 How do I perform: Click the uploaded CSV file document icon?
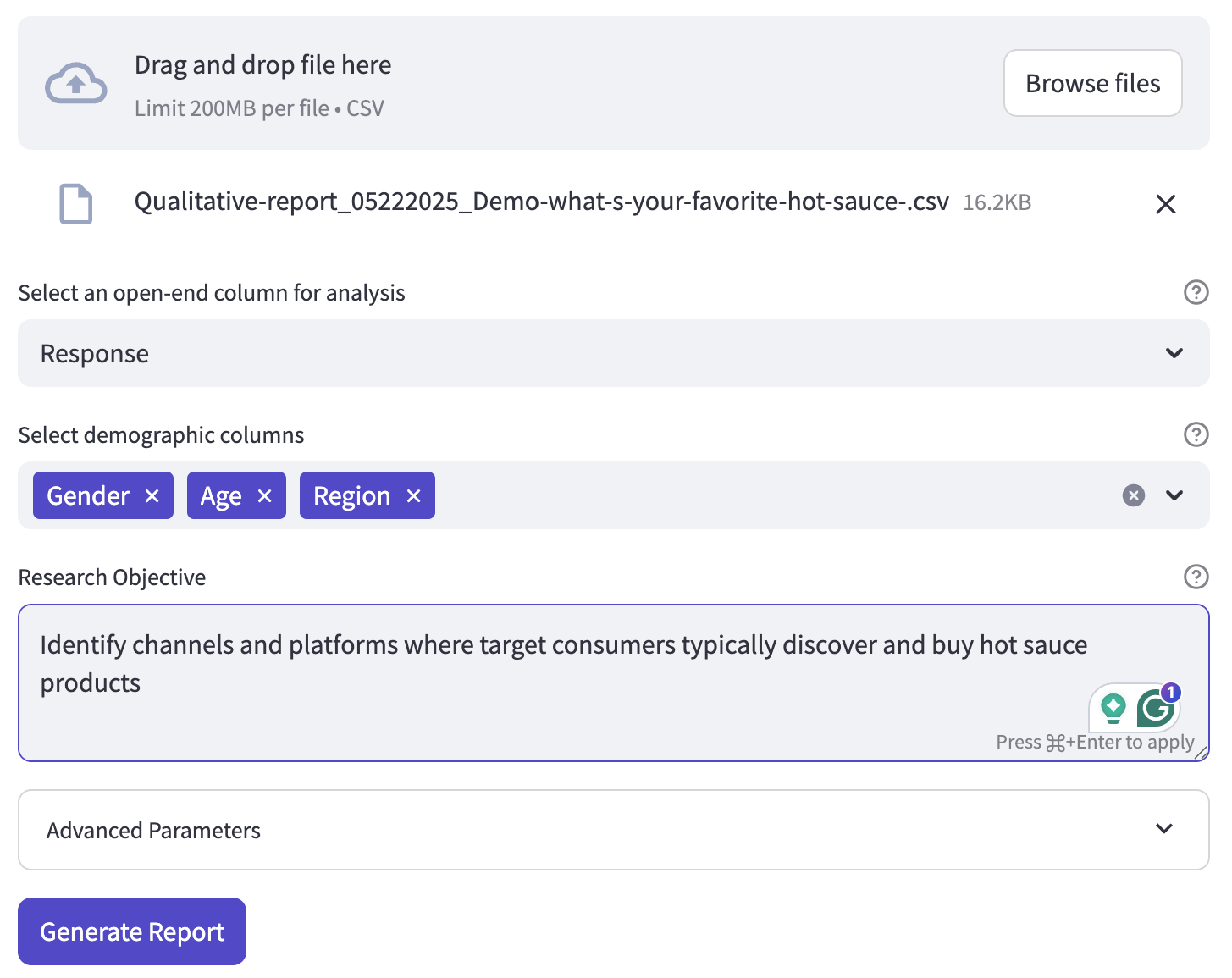(x=75, y=203)
